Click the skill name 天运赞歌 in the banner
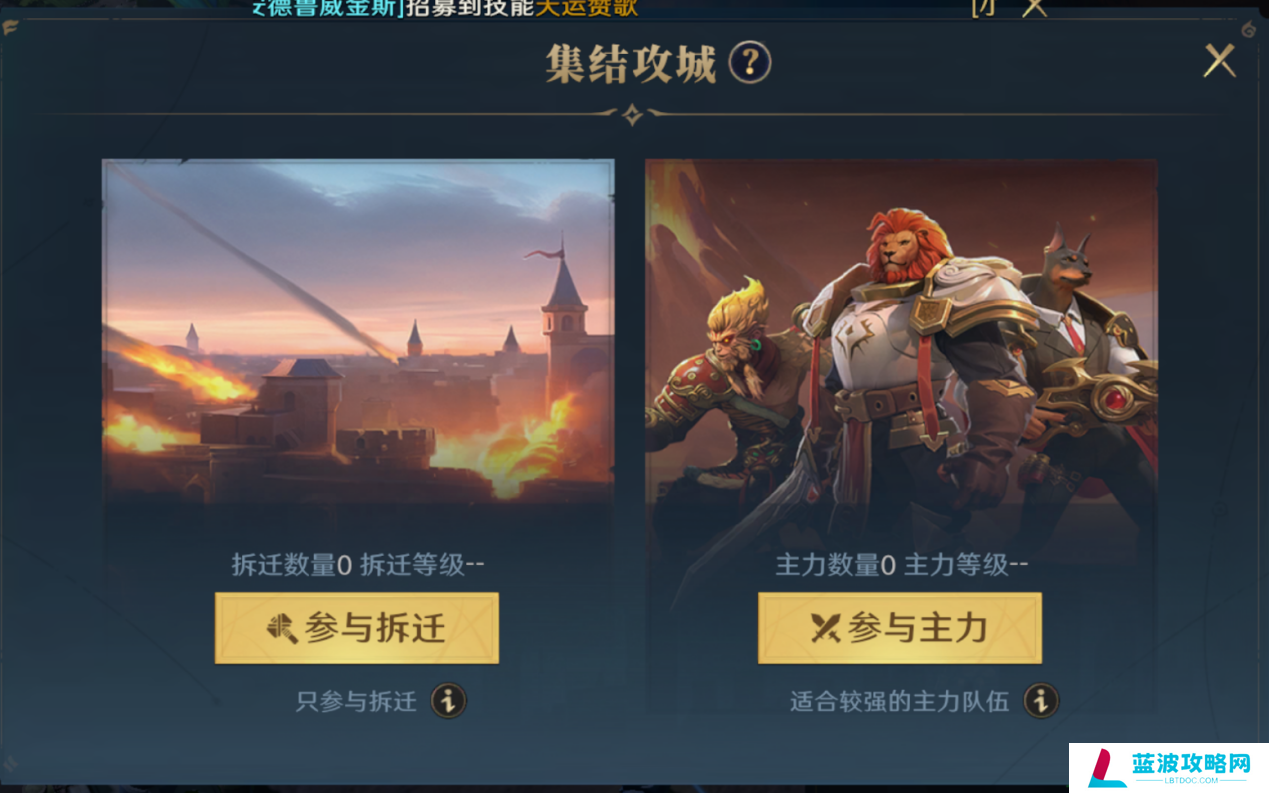 click(x=587, y=8)
